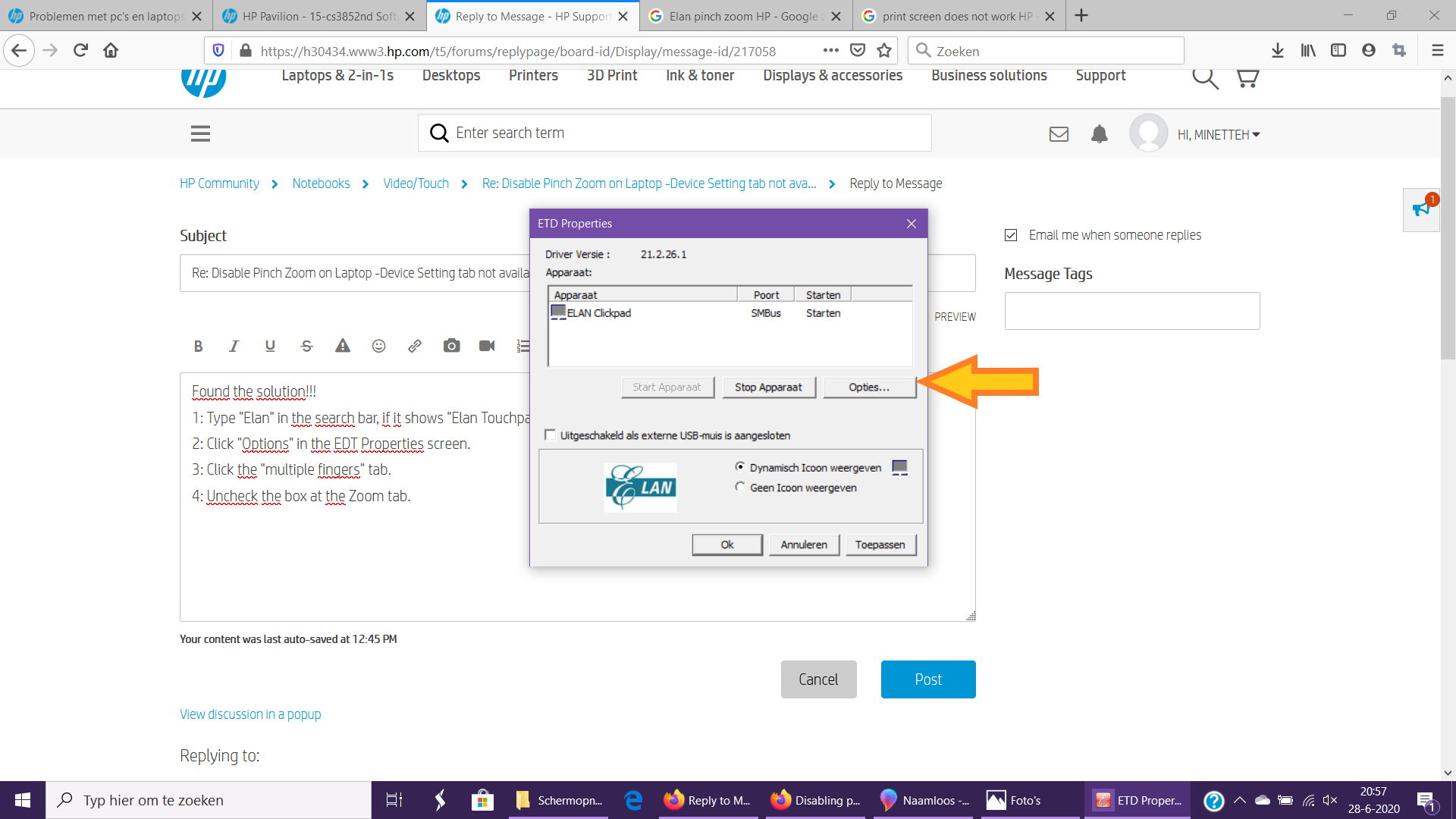The width and height of the screenshot is (1456, 819).
Task: Show hidden system tray icons chevron
Action: point(1240,800)
